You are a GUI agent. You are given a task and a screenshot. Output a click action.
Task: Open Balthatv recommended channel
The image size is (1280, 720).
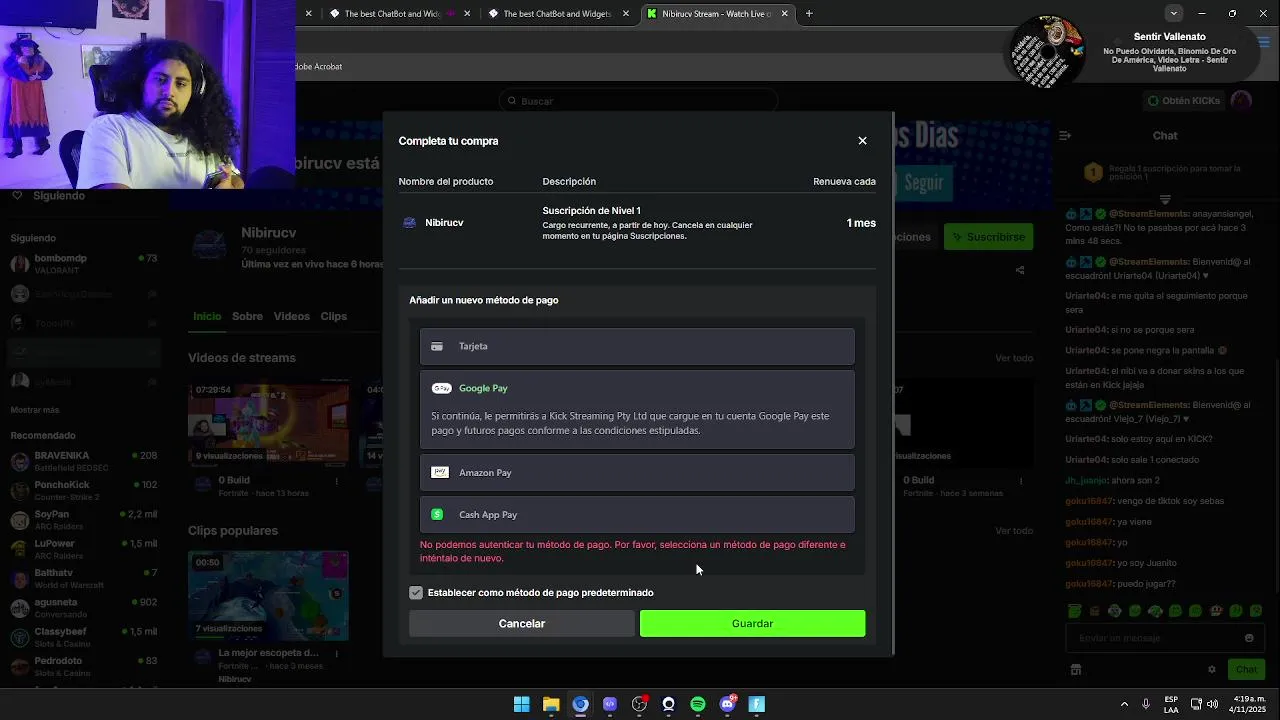click(x=85, y=578)
